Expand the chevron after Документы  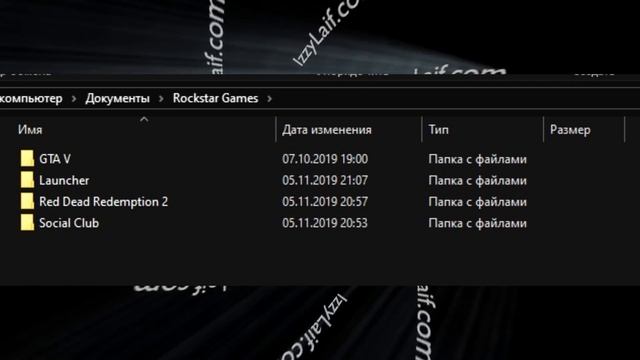(x=161, y=99)
